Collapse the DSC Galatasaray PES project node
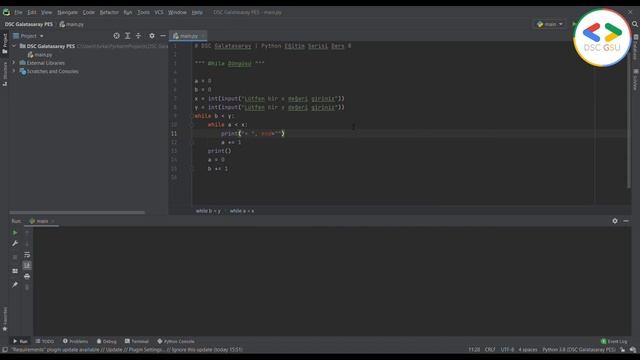The height and width of the screenshot is (360, 640). click(14, 46)
